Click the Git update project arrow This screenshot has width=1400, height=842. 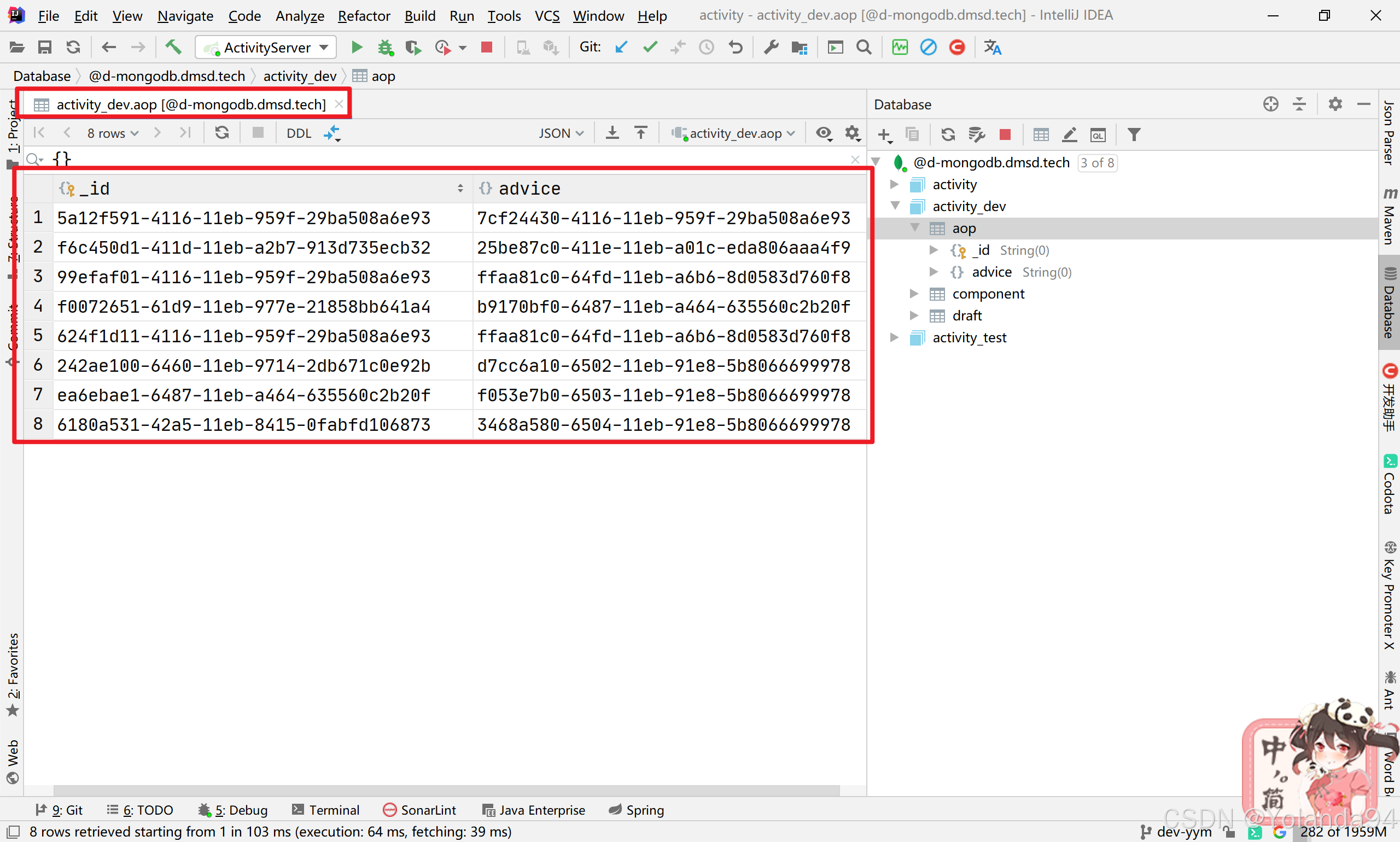(621, 47)
